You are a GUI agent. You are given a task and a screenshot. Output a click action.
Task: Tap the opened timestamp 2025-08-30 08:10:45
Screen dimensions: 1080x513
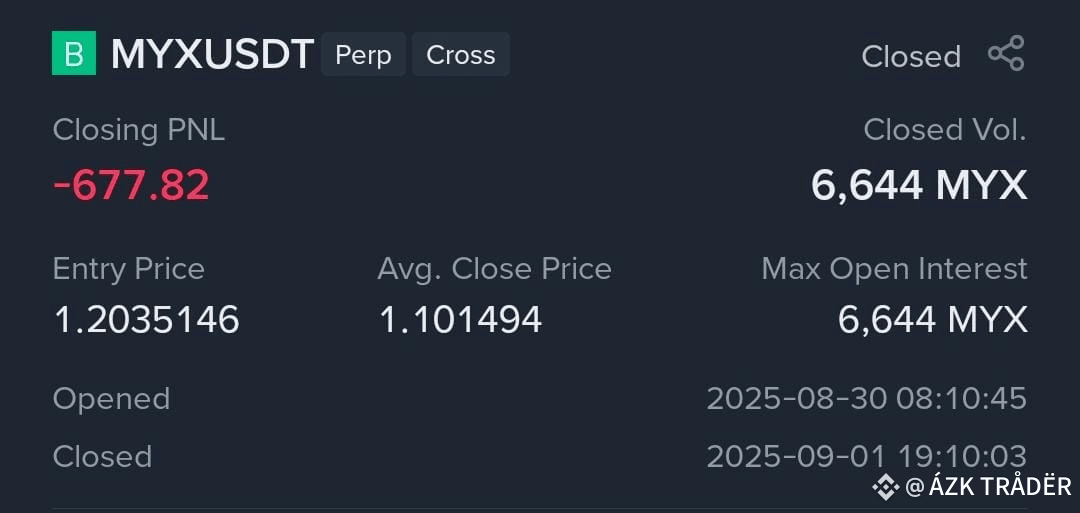[x=866, y=399]
